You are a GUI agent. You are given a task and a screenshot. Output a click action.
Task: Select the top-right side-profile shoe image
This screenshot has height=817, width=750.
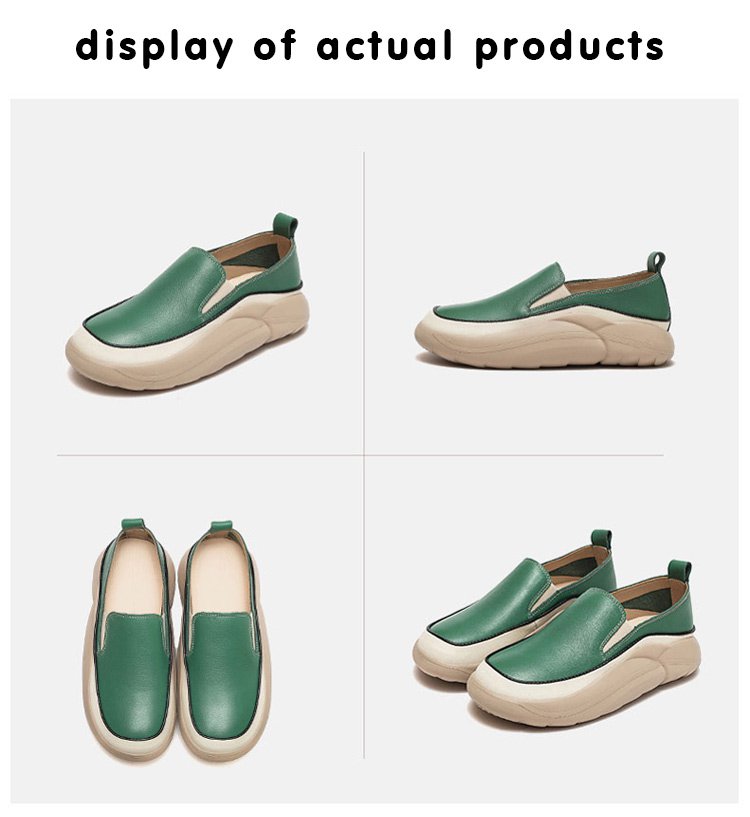click(544, 311)
